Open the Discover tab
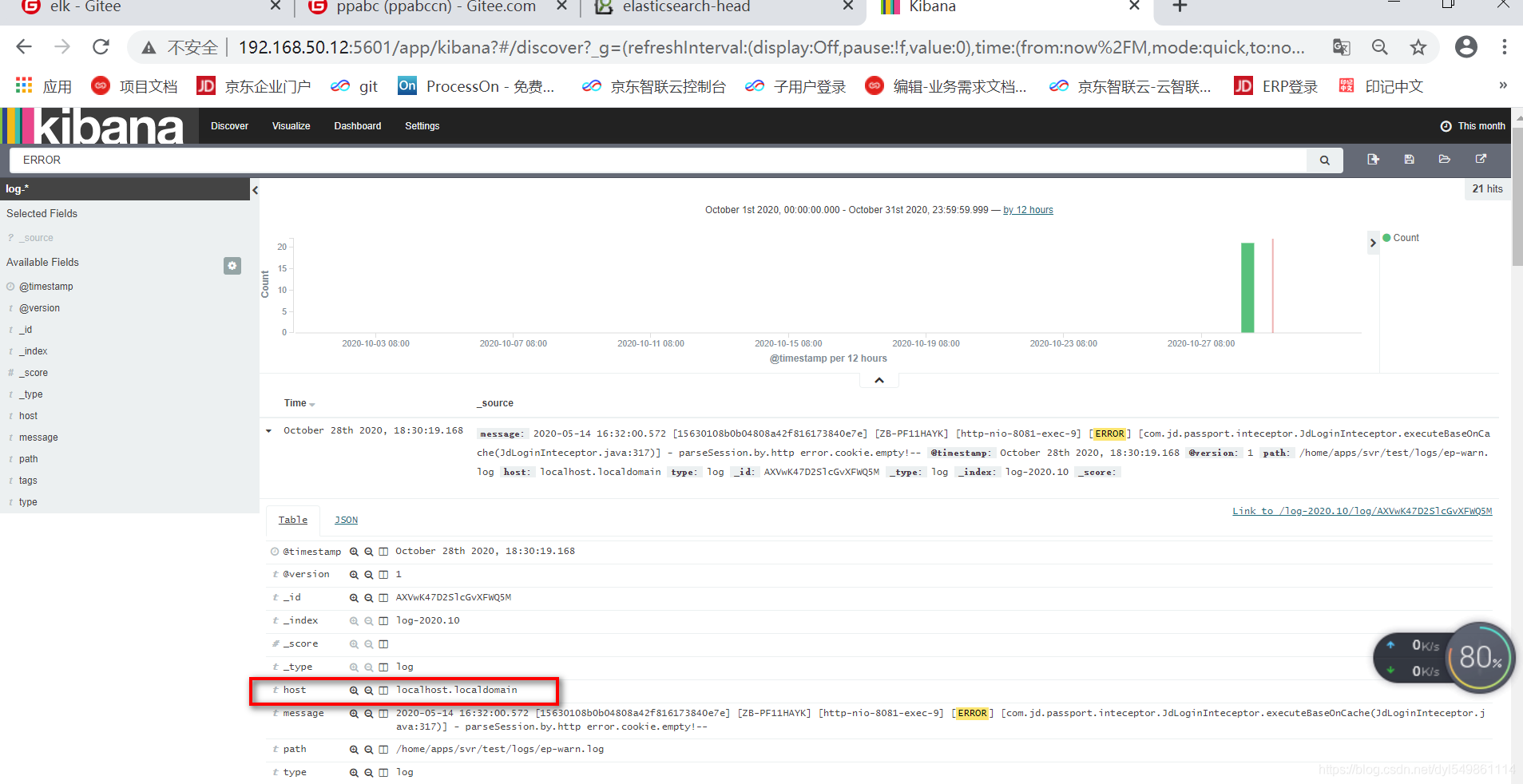The height and width of the screenshot is (784, 1523). coord(229,126)
